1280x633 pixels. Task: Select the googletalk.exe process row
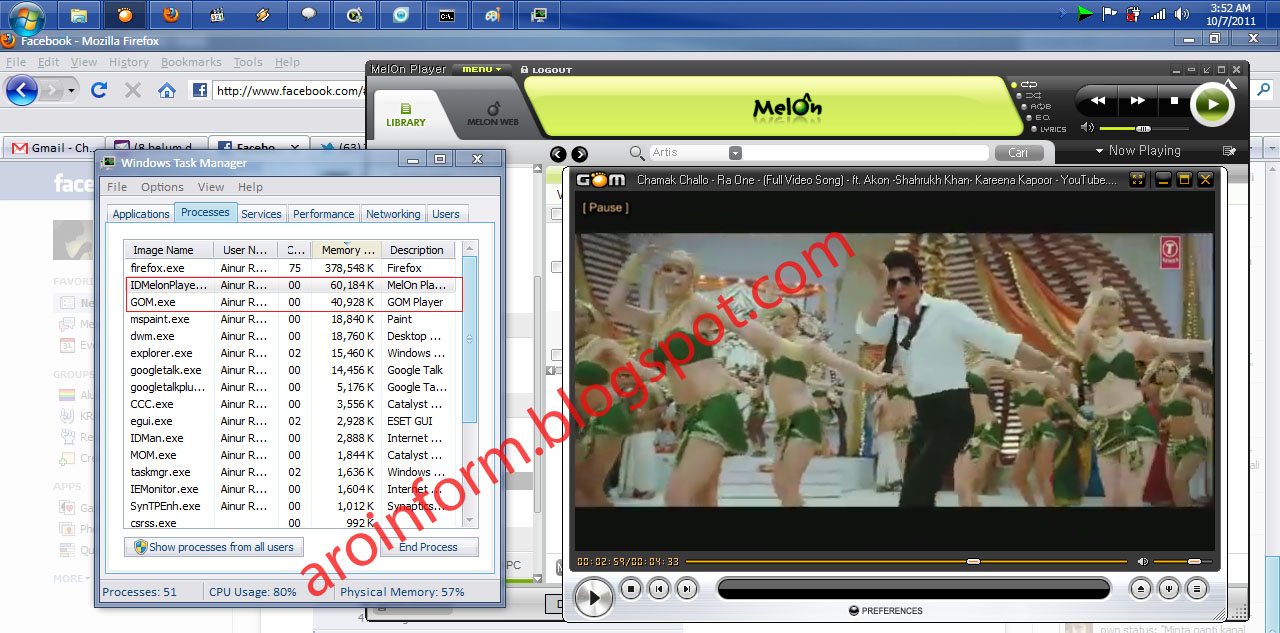click(x=292, y=370)
